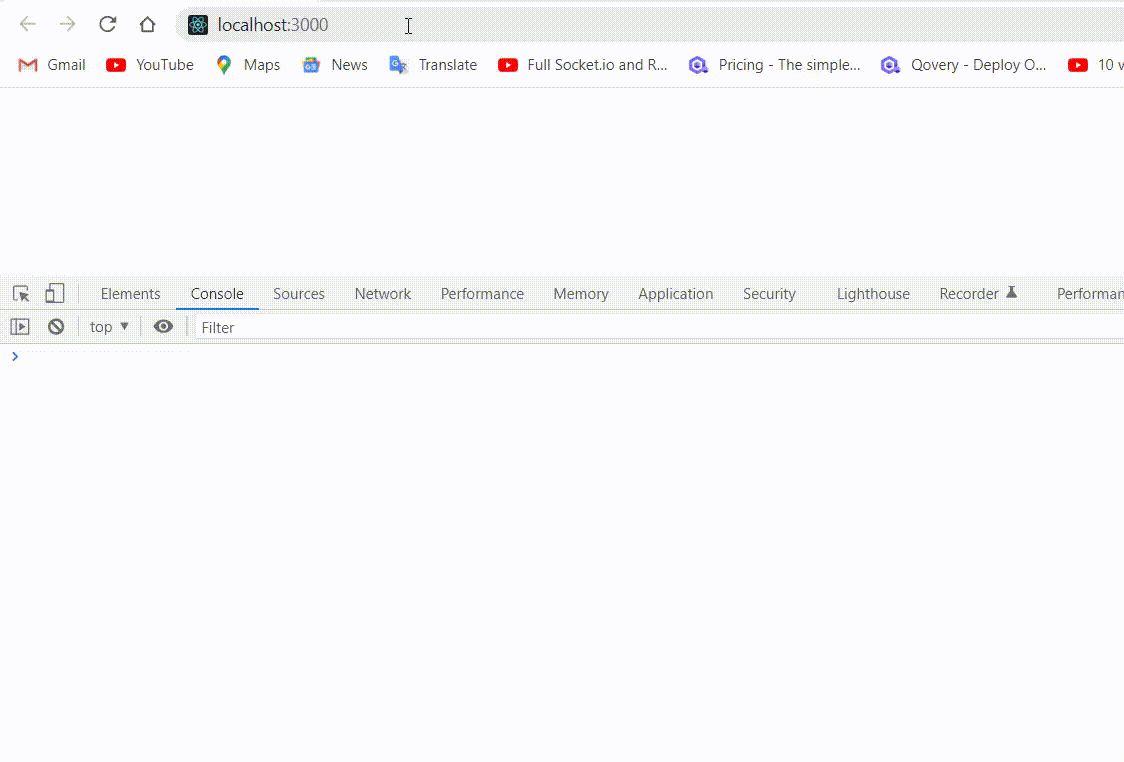Switch to the Elements panel
1124x762 pixels.
pos(130,293)
